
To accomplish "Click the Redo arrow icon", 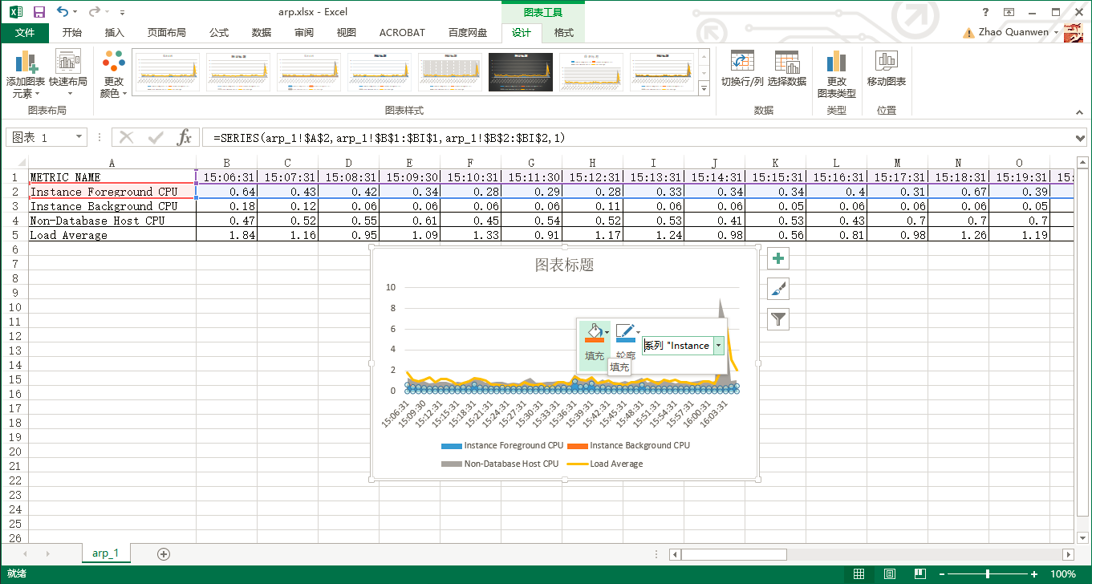I will point(95,12).
